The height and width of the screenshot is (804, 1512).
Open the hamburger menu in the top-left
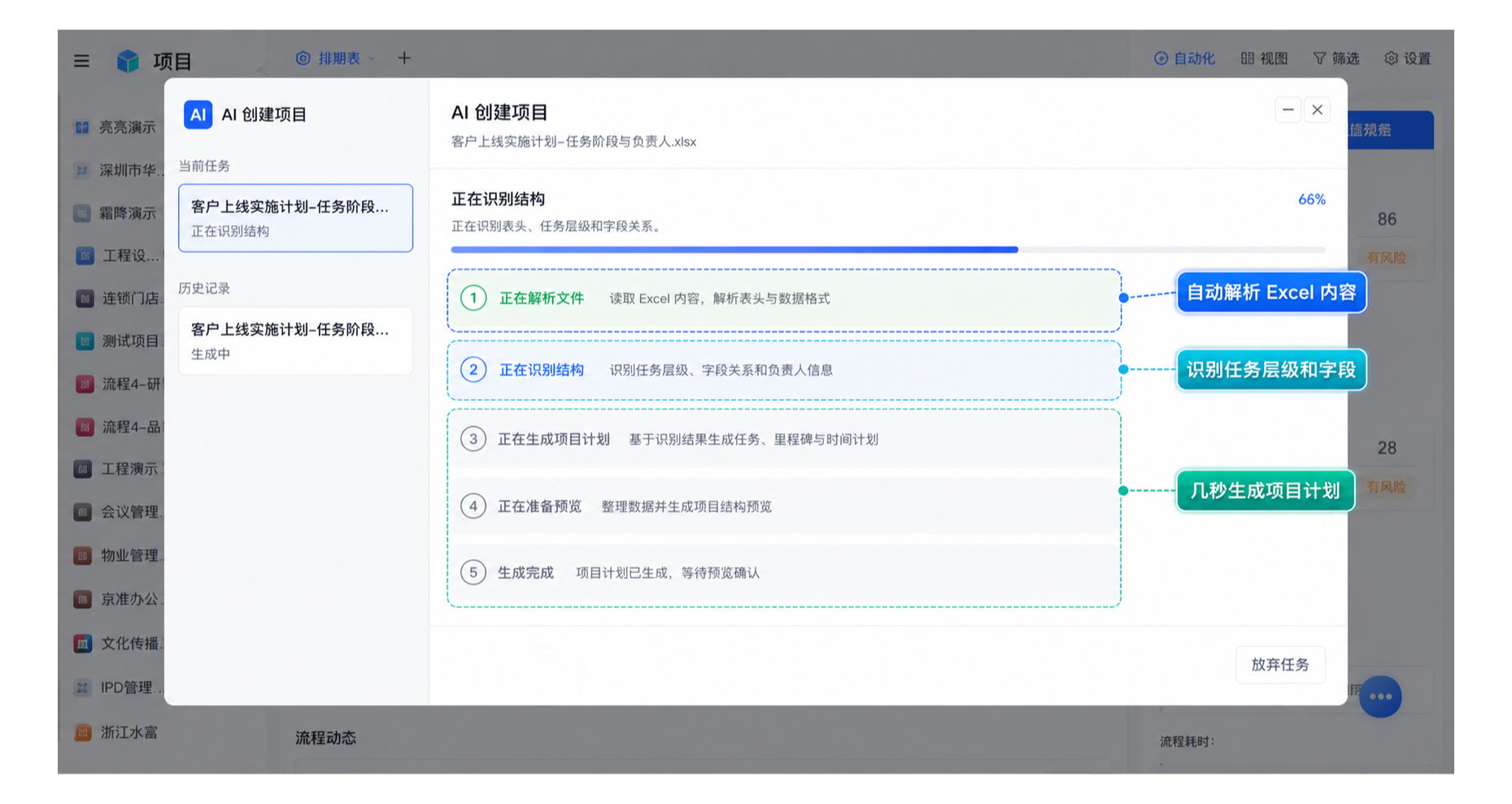point(81,61)
